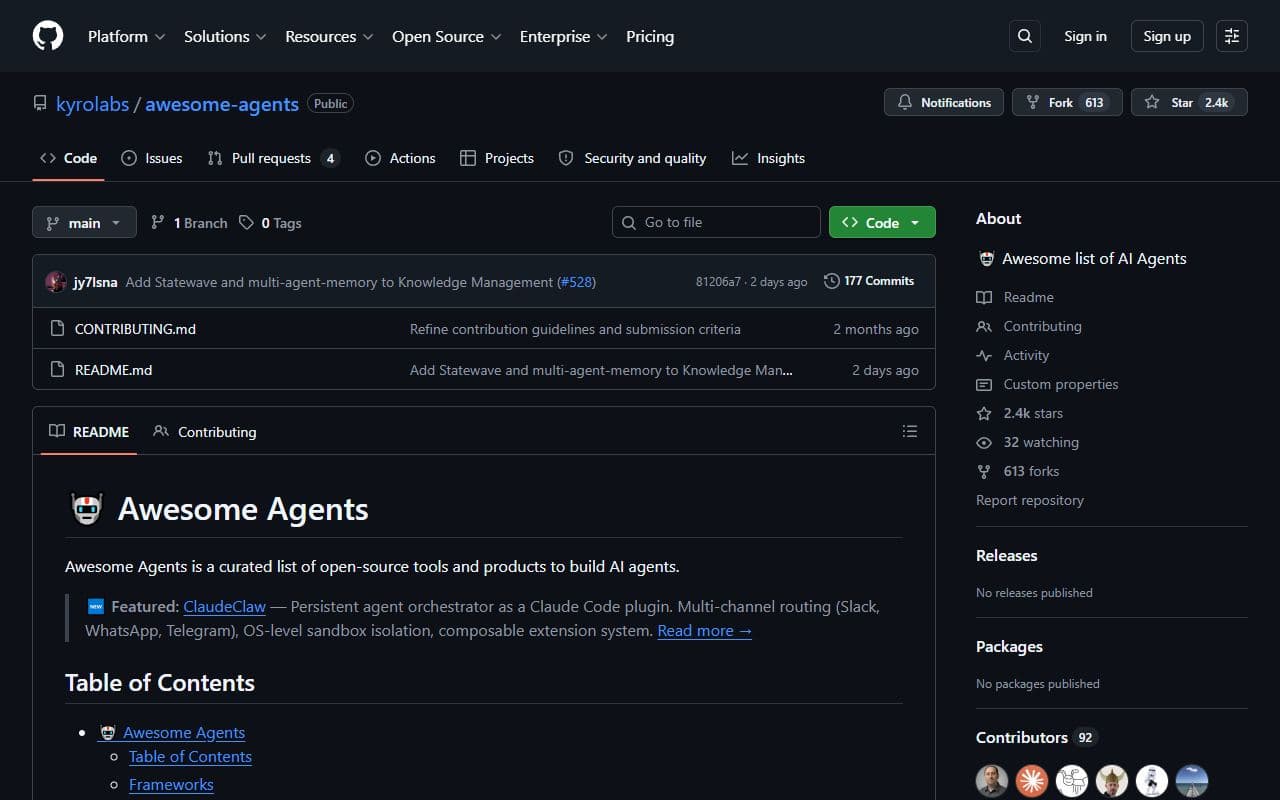Open the main branch selector dropdown
The height and width of the screenshot is (800, 1280).
[84, 223]
